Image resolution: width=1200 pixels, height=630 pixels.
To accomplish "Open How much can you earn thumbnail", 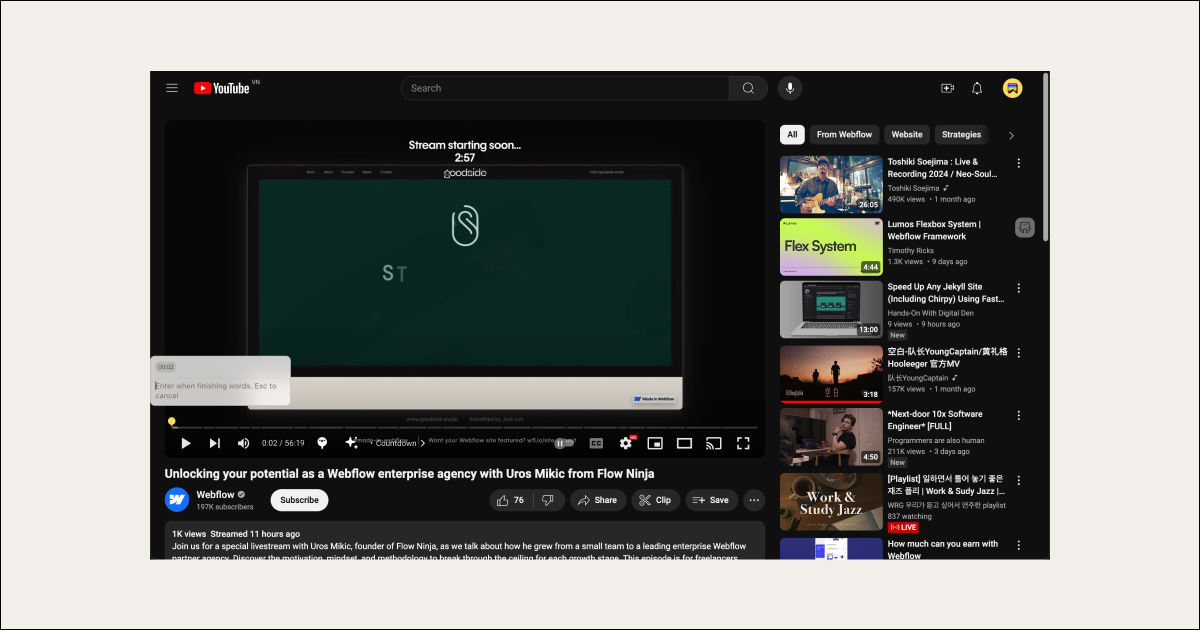I will point(831,548).
